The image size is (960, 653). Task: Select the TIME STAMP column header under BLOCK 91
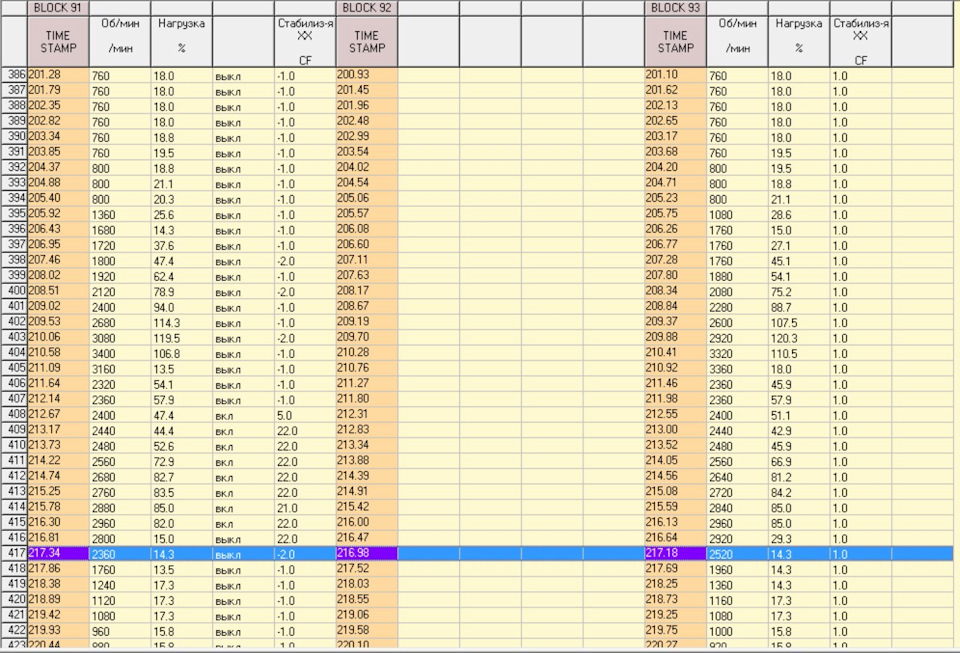click(58, 42)
